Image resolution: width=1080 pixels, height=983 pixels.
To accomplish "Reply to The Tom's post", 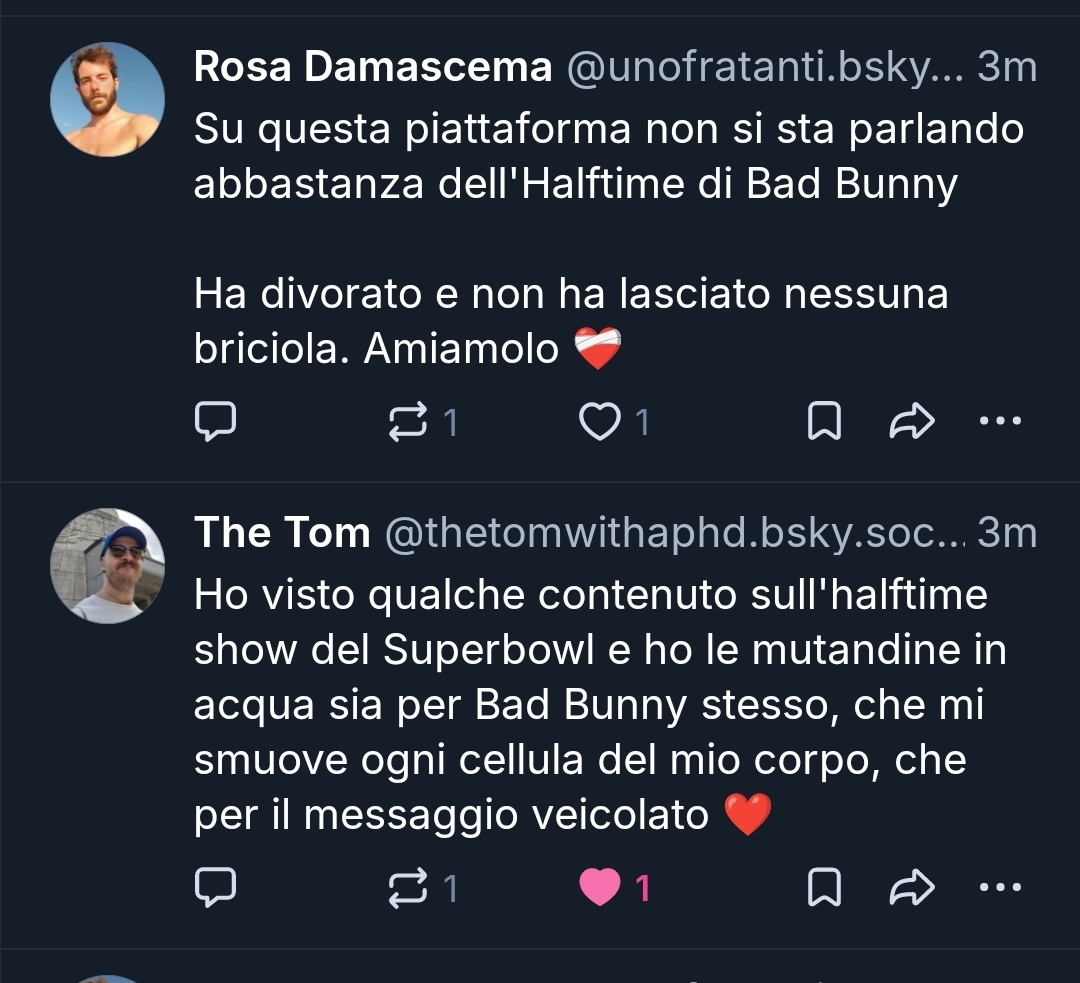I will (x=214, y=887).
